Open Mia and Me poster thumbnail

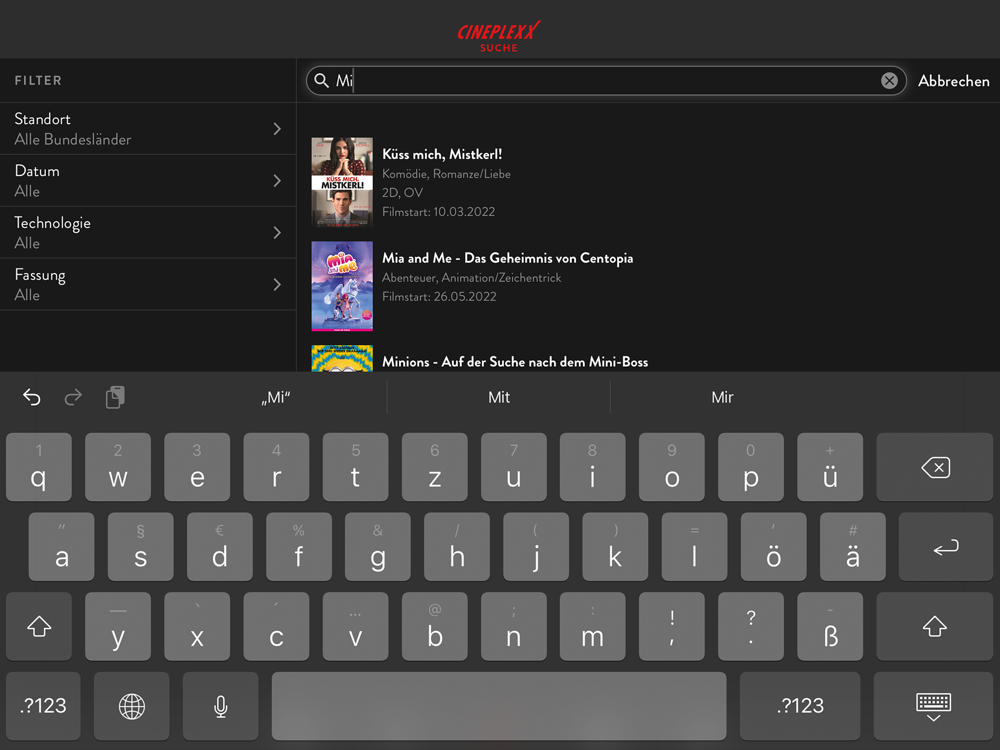coord(342,286)
